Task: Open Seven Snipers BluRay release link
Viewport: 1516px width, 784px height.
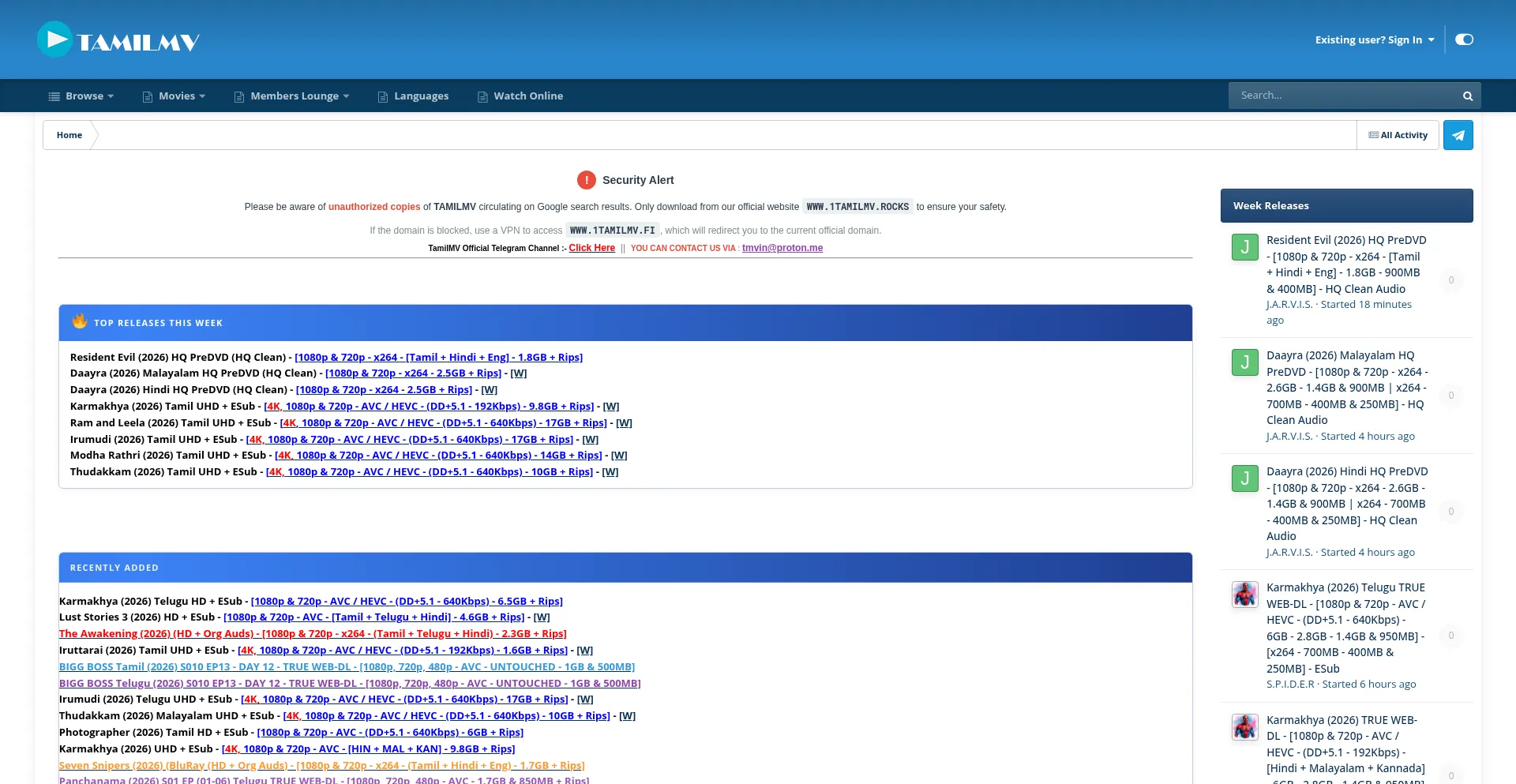Action: (322, 766)
